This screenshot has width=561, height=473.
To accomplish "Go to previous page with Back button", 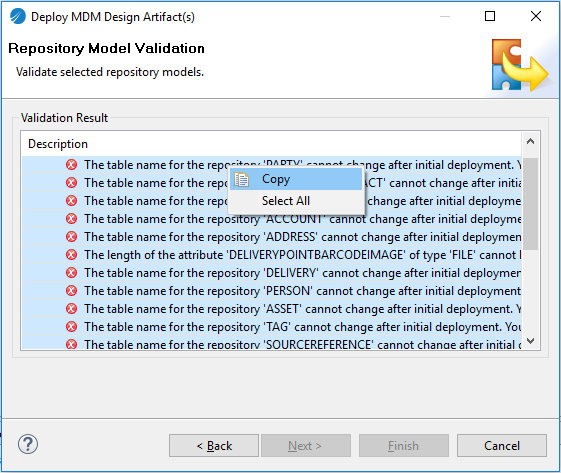I will [214, 445].
